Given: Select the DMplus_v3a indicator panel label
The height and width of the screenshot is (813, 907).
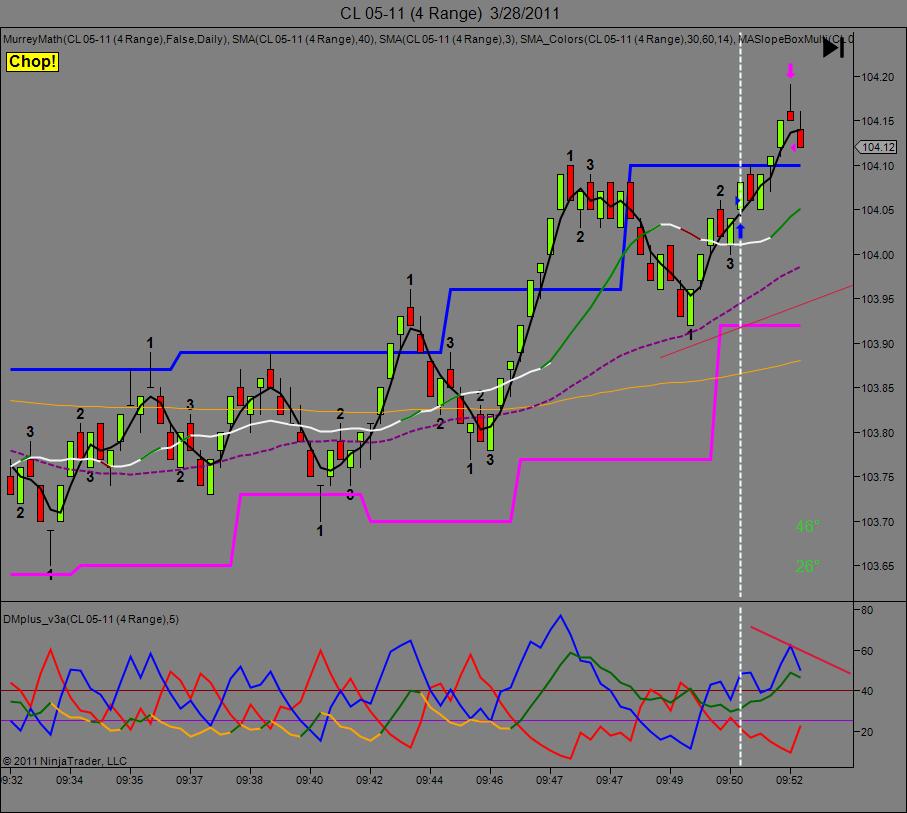Looking at the screenshot, I should (91, 619).
